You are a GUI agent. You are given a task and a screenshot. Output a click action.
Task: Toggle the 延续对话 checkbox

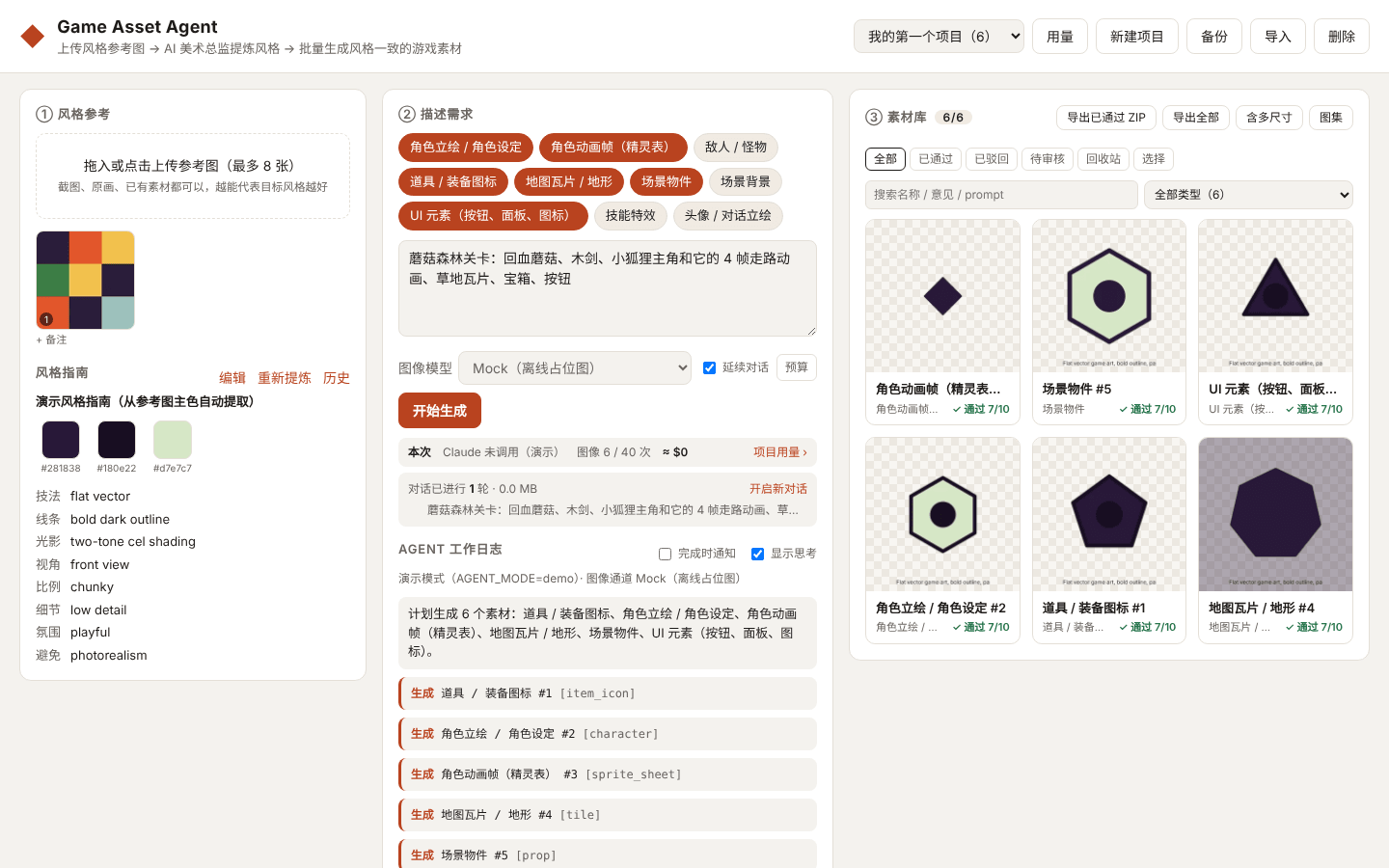[709, 367]
